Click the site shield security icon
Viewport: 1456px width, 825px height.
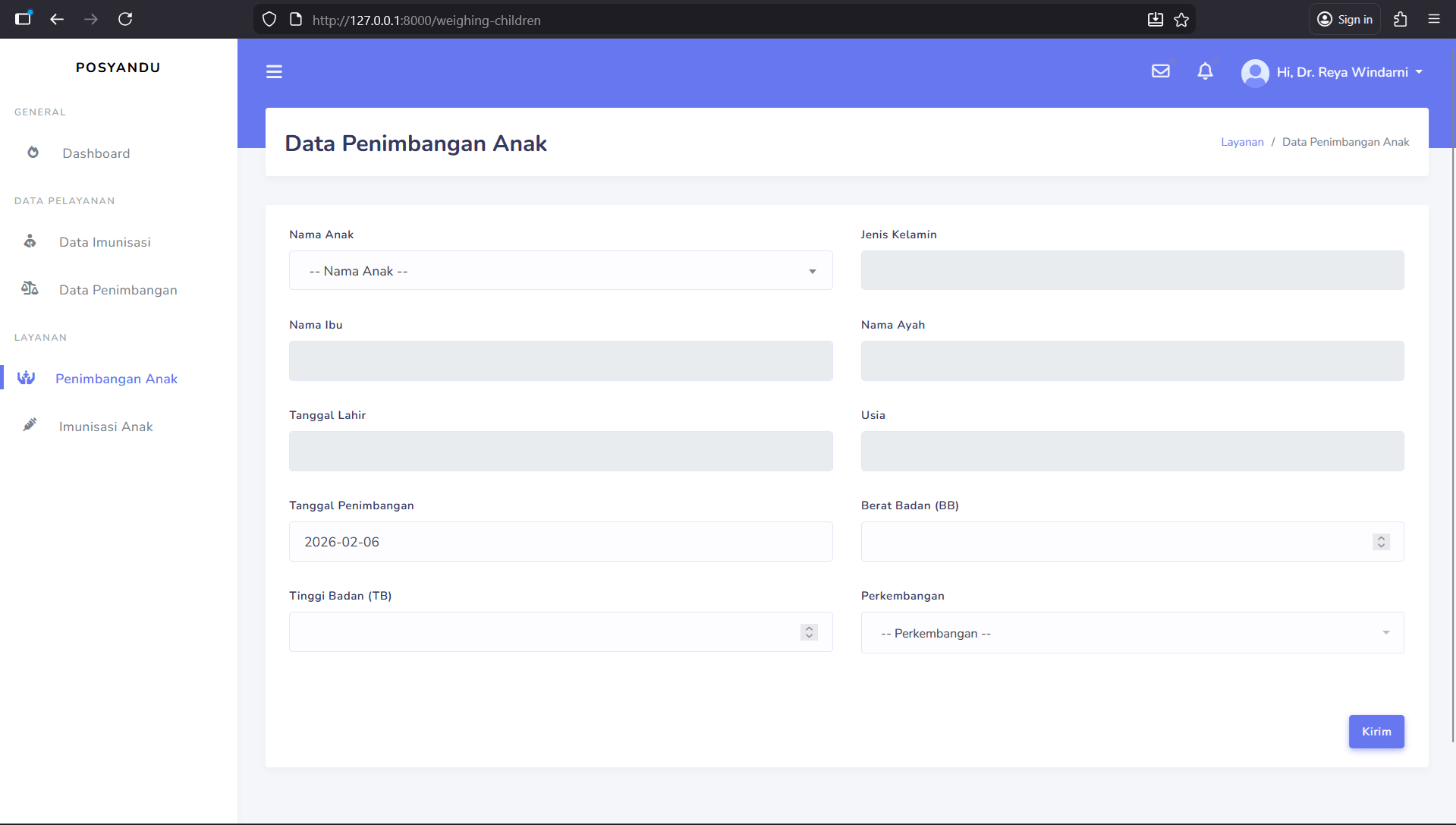[269, 20]
